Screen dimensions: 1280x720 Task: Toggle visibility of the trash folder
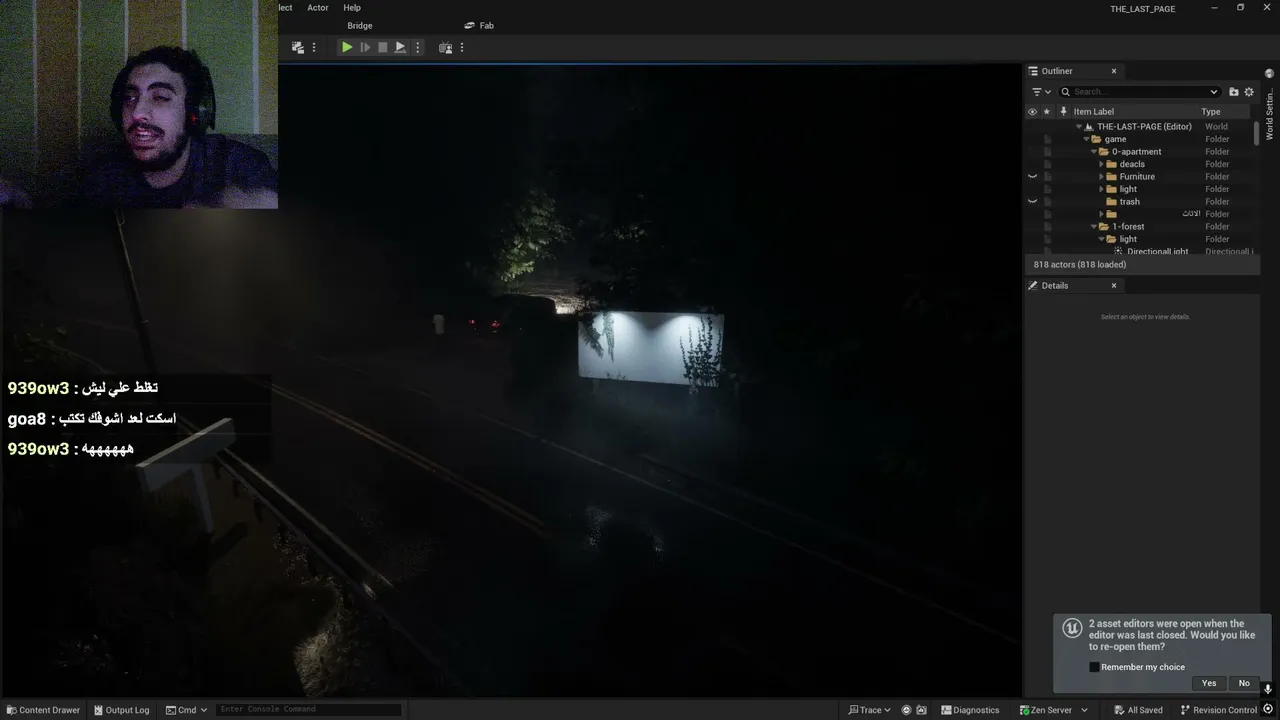click(1032, 202)
